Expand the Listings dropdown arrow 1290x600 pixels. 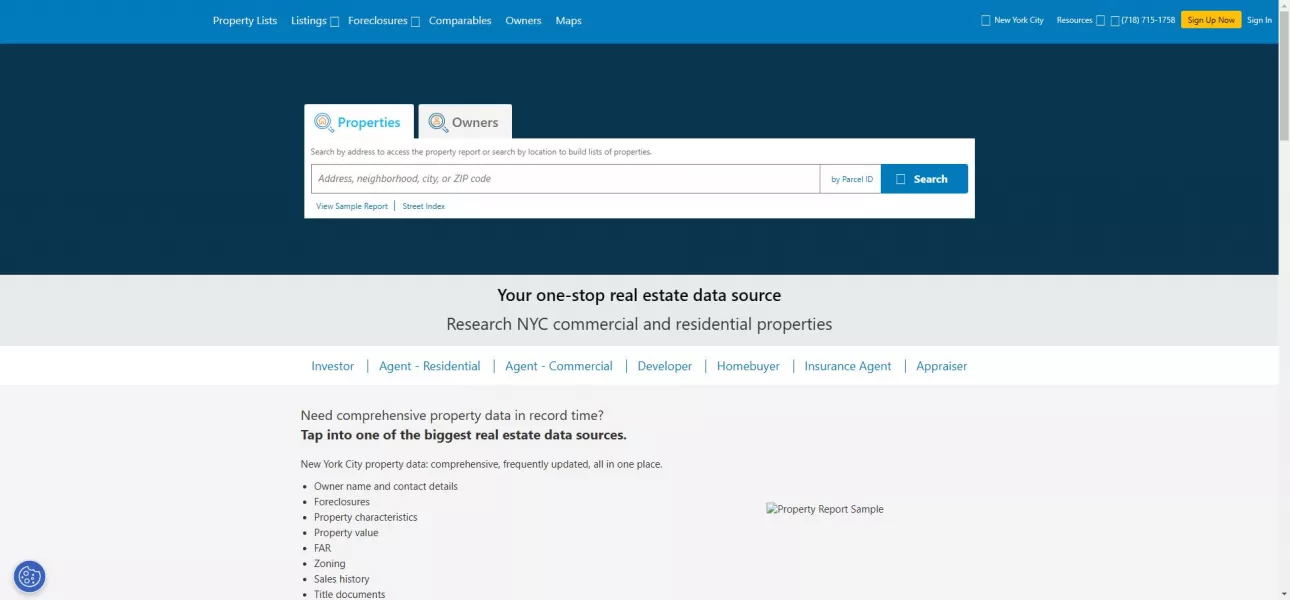pyautogui.click(x=335, y=21)
